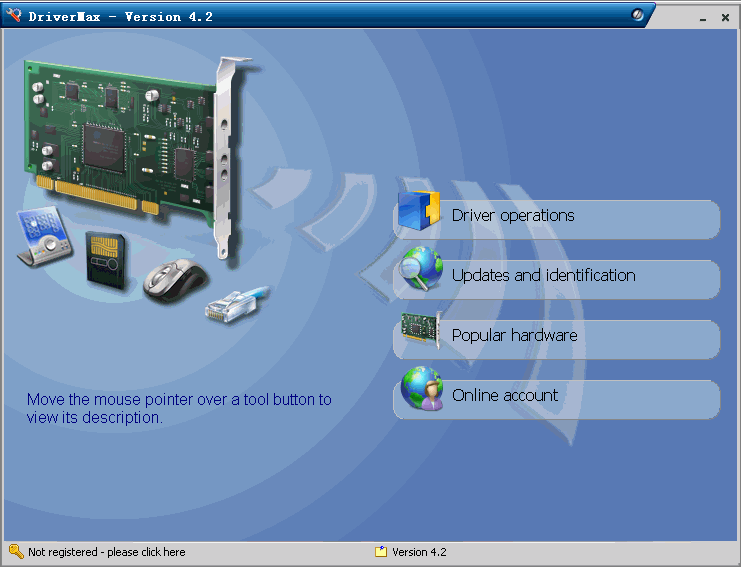741x567 pixels.
Task: Minimize the DriverMax window
Action: pyautogui.click(x=704, y=17)
